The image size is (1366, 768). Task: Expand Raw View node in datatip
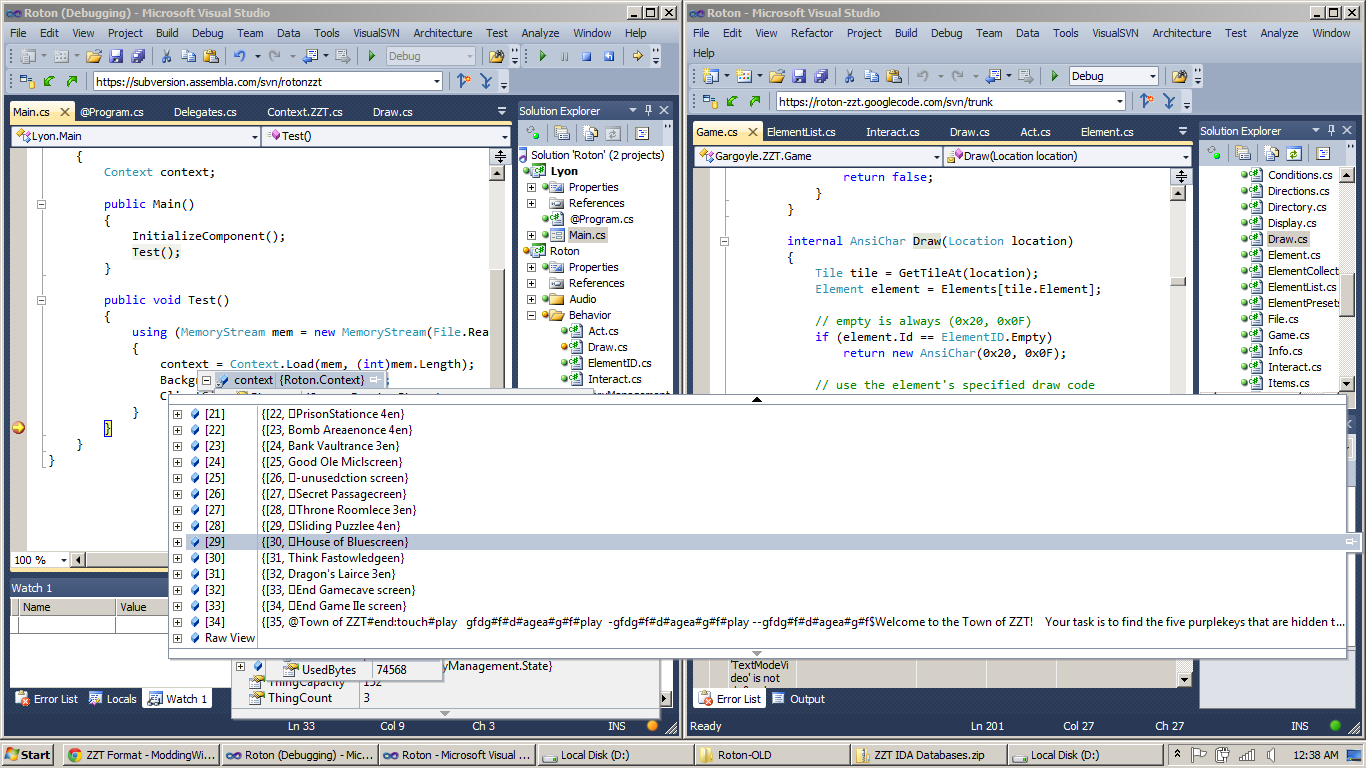pos(178,638)
